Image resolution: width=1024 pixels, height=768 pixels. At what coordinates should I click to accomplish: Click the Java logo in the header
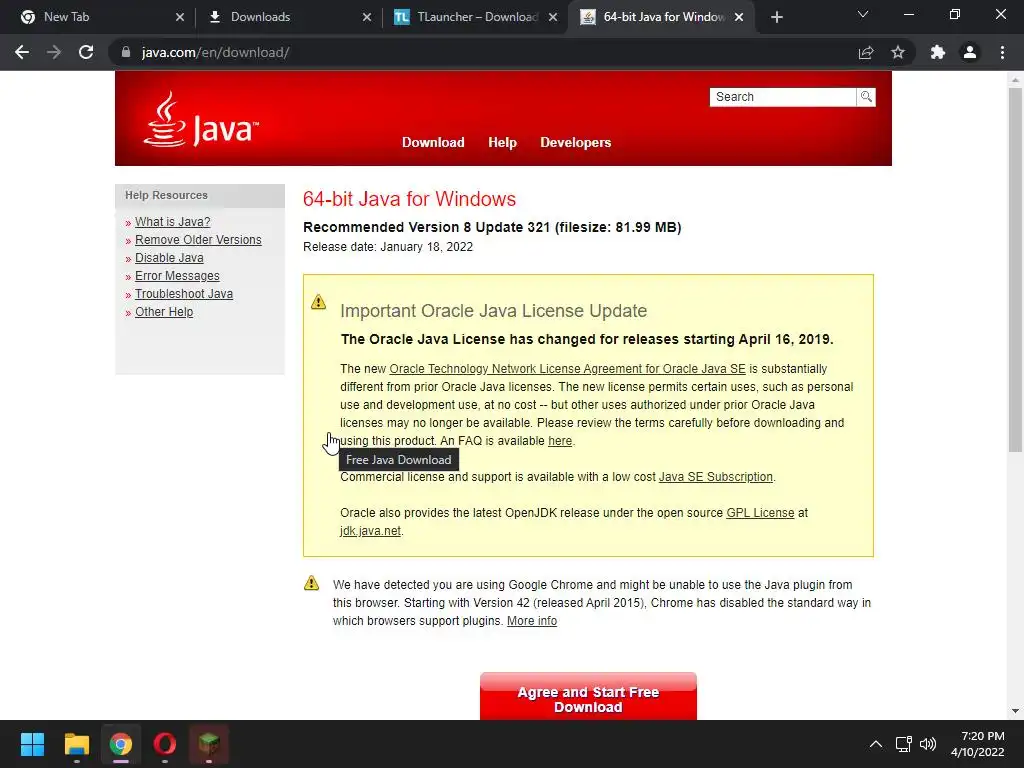coord(201,120)
